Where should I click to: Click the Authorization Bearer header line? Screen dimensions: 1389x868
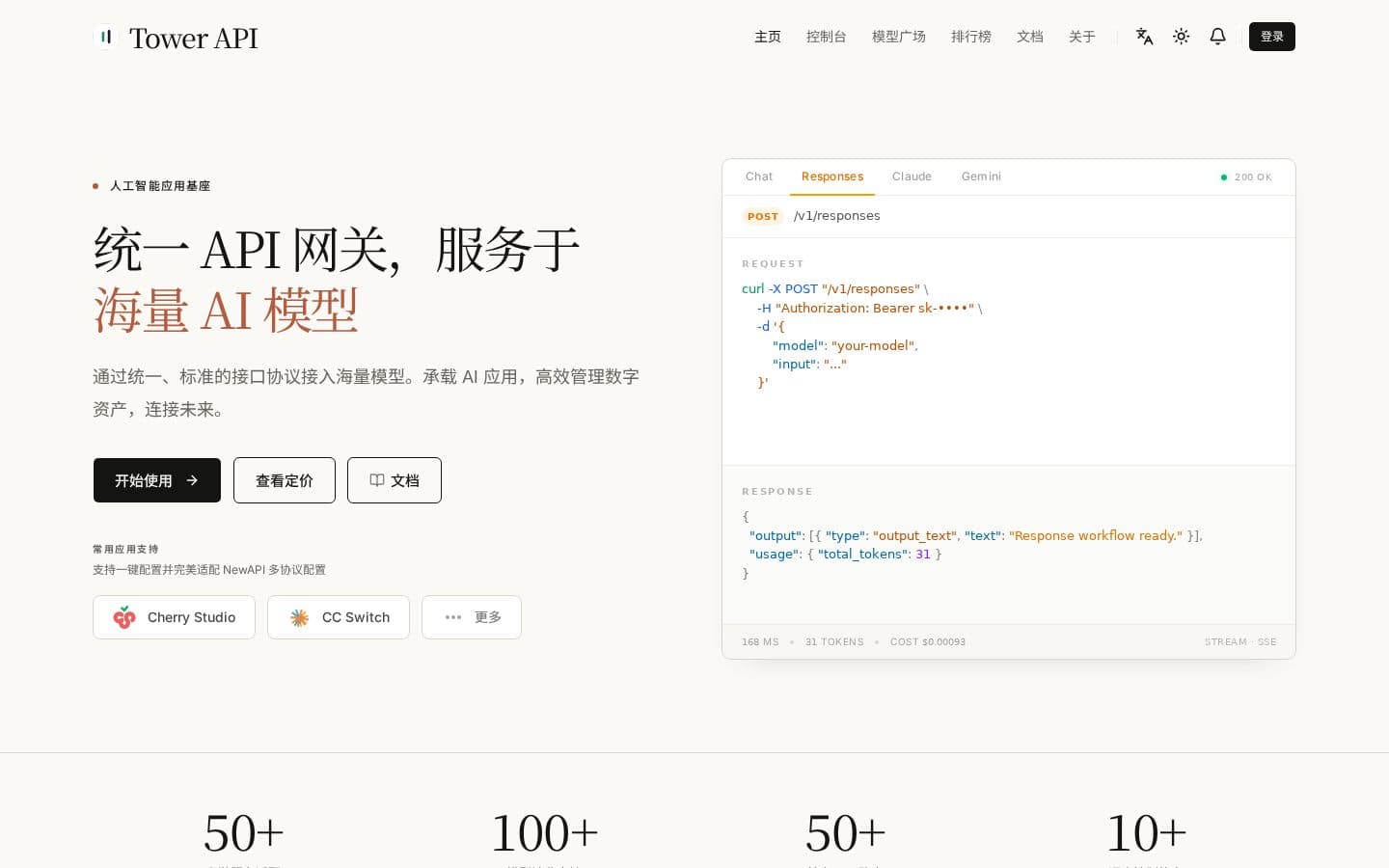click(x=869, y=309)
